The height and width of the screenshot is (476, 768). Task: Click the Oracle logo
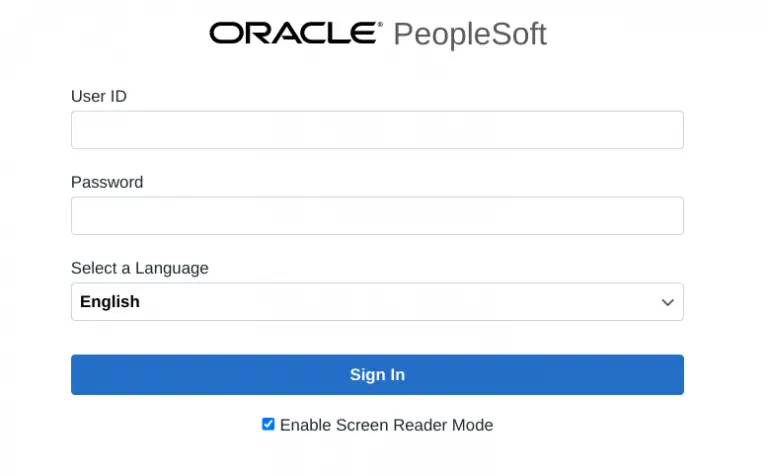click(293, 34)
